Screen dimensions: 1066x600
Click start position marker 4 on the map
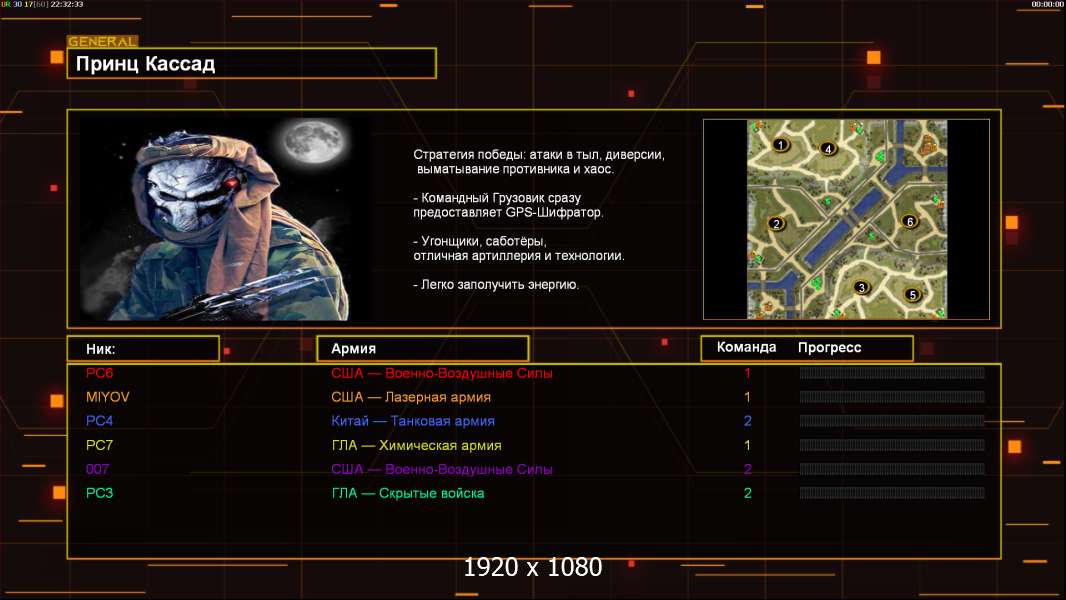(827, 149)
